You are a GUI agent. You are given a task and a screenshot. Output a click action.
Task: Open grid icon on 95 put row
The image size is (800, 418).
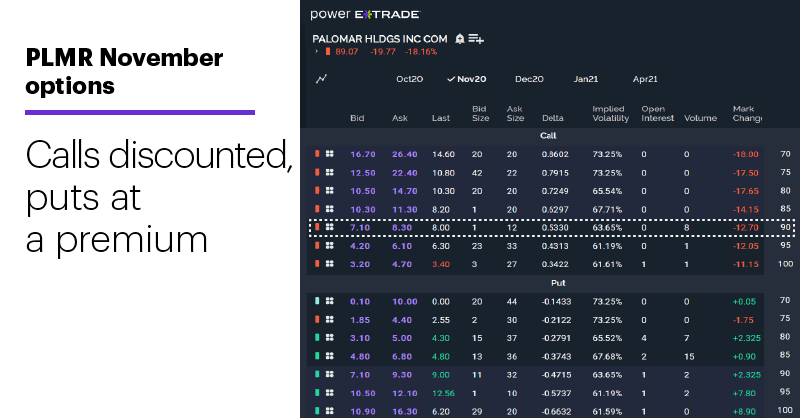pyautogui.click(x=330, y=392)
